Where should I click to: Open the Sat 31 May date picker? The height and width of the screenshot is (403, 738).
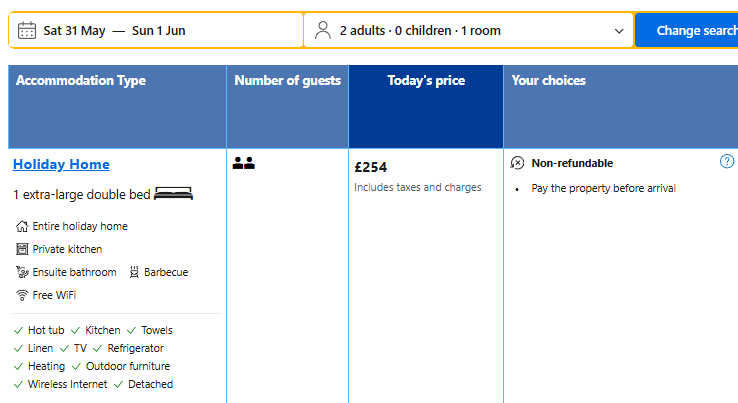(74, 31)
